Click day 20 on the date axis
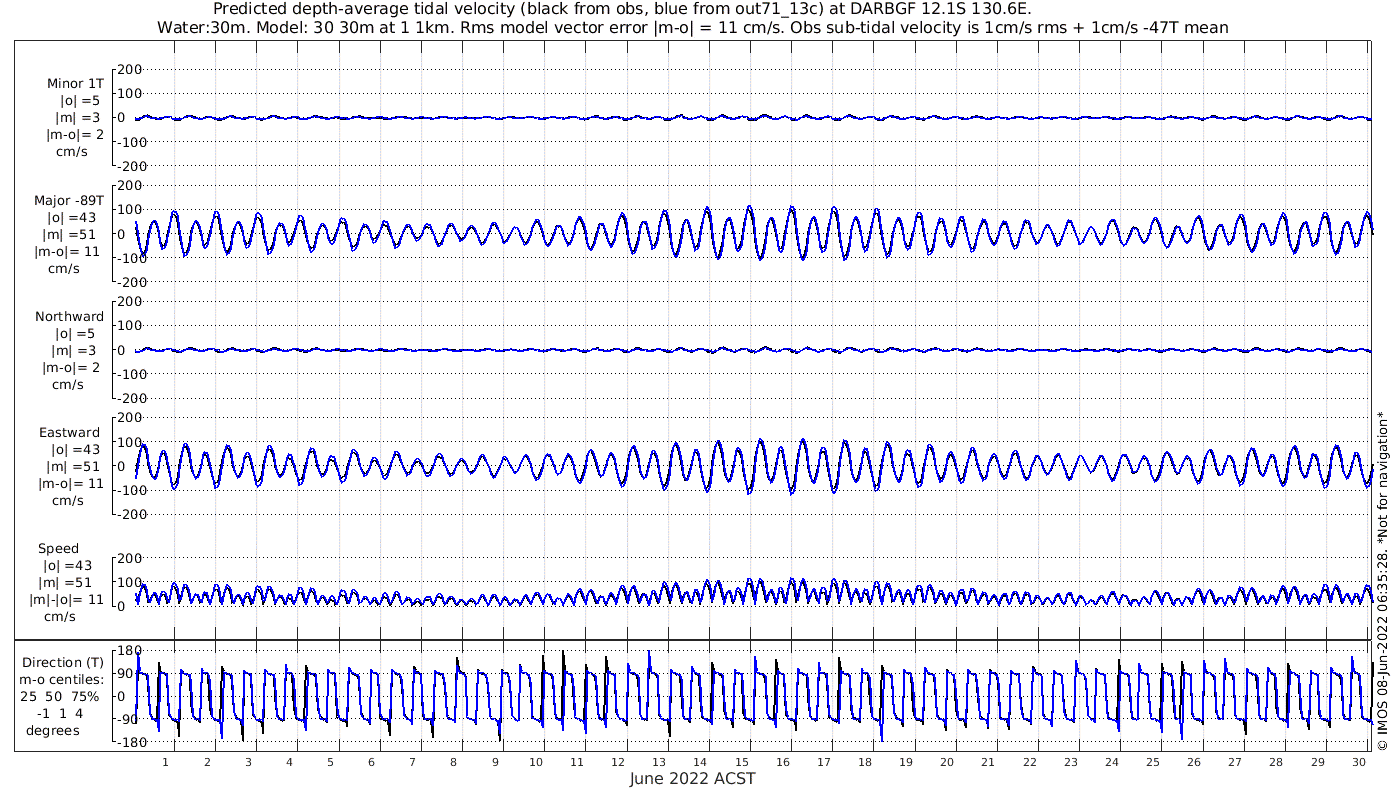The image size is (1400, 800). click(x=947, y=762)
